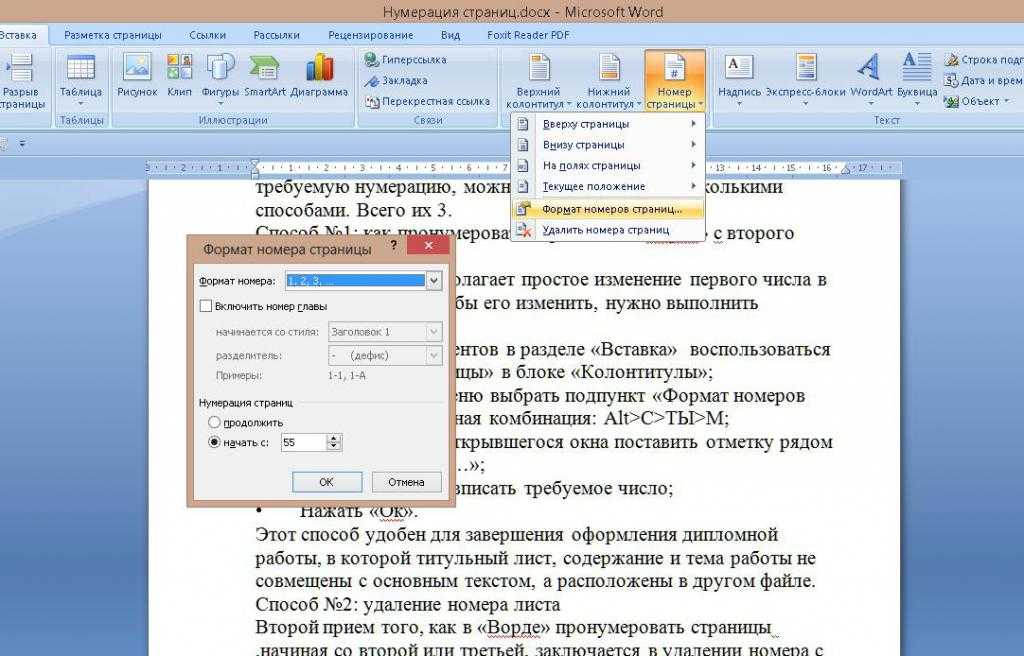Open the Нижний колонтитул footer menu
This screenshot has width=1024, height=656.
pyautogui.click(x=608, y=82)
